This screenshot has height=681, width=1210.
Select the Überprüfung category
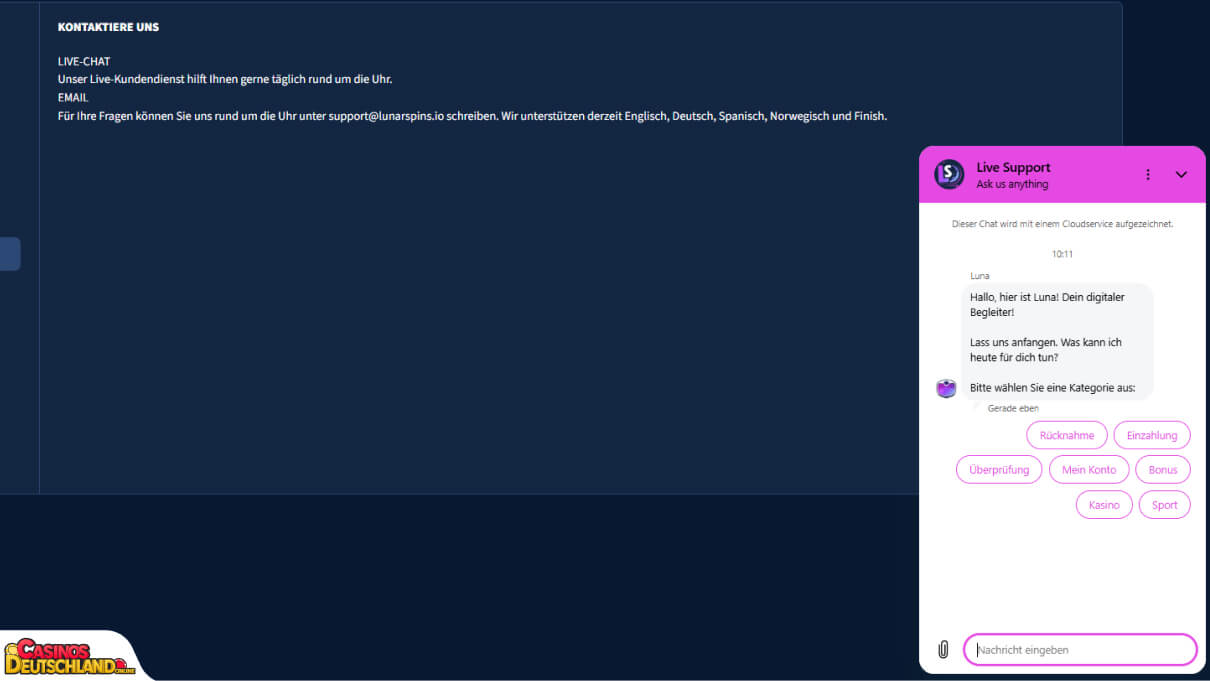(999, 470)
